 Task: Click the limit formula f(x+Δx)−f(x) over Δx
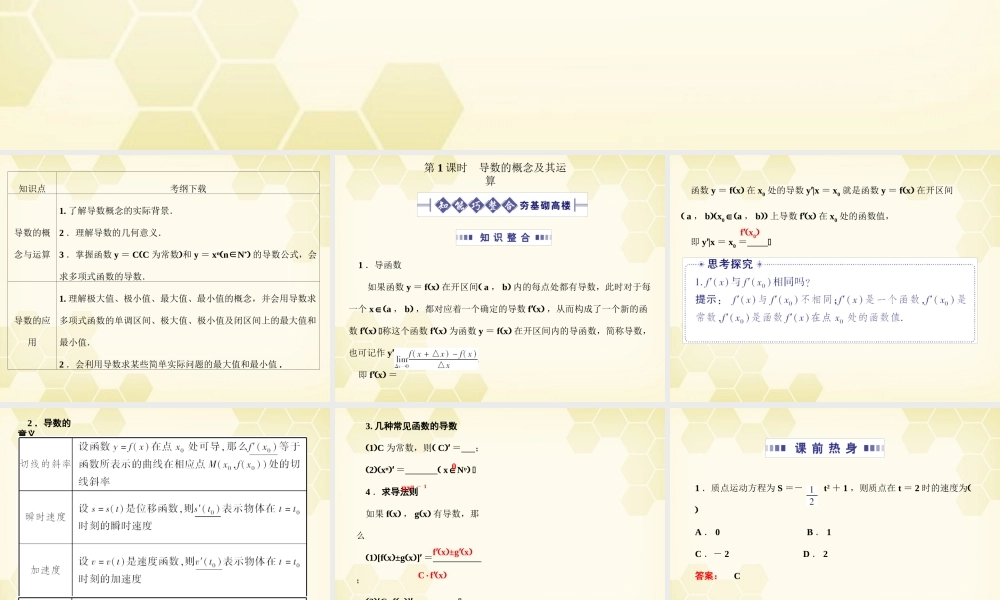pyautogui.click(x=437, y=360)
